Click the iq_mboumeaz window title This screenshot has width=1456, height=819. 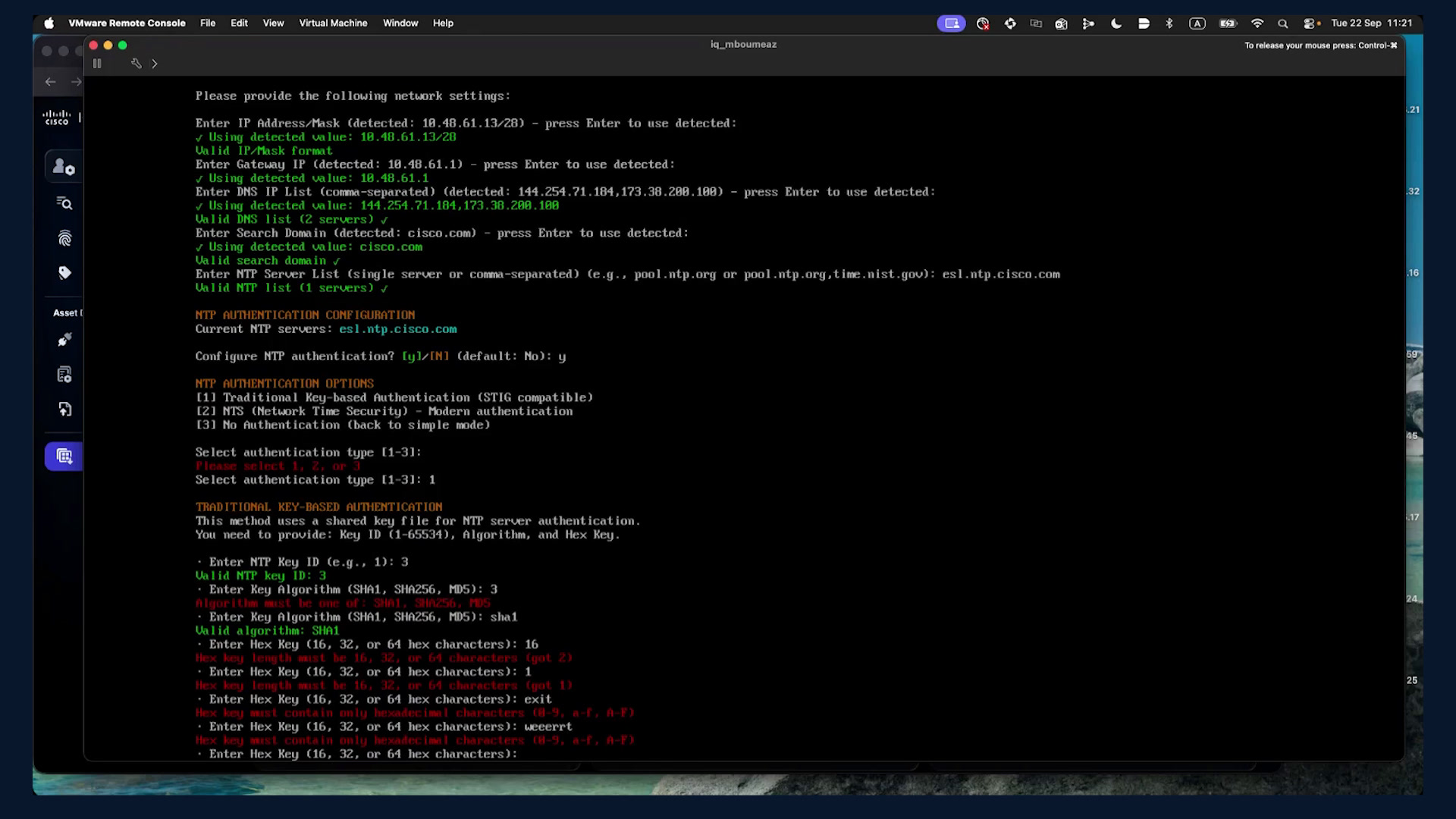(x=743, y=44)
